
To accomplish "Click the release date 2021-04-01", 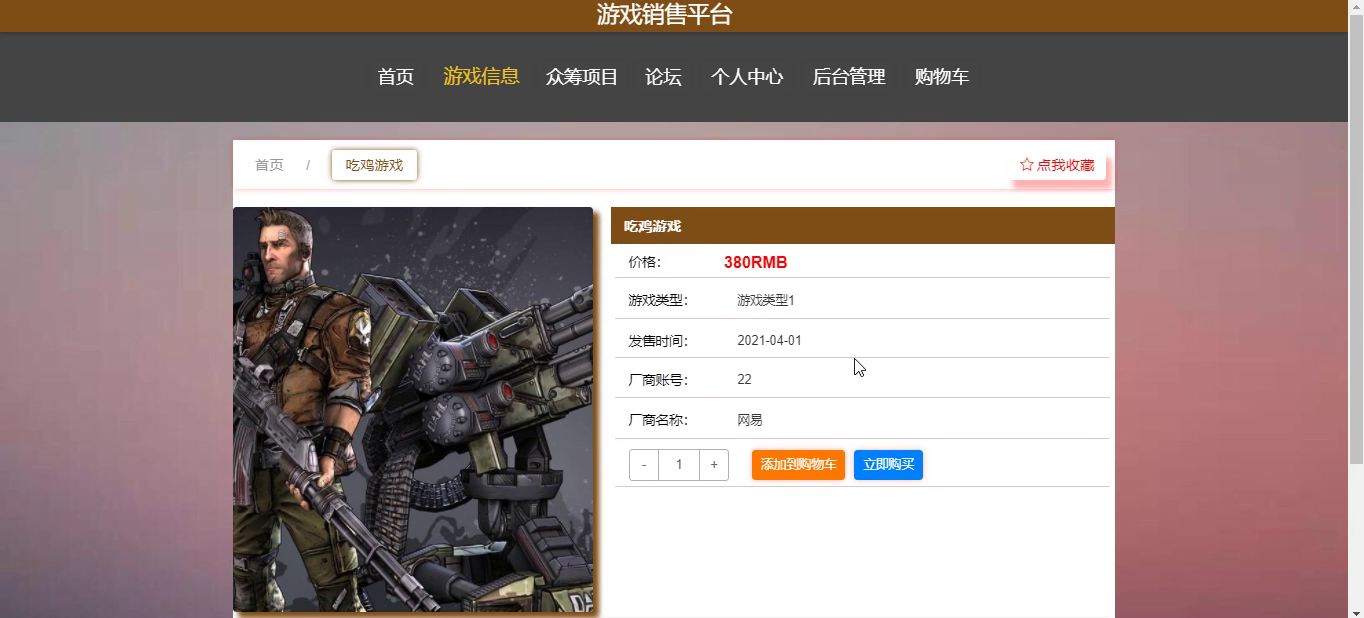I will pyautogui.click(x=769, y=340).
